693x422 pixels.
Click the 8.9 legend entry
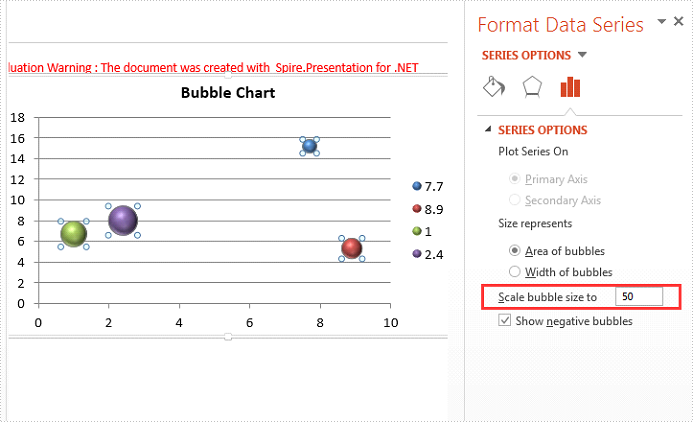[x=427, y=209]
